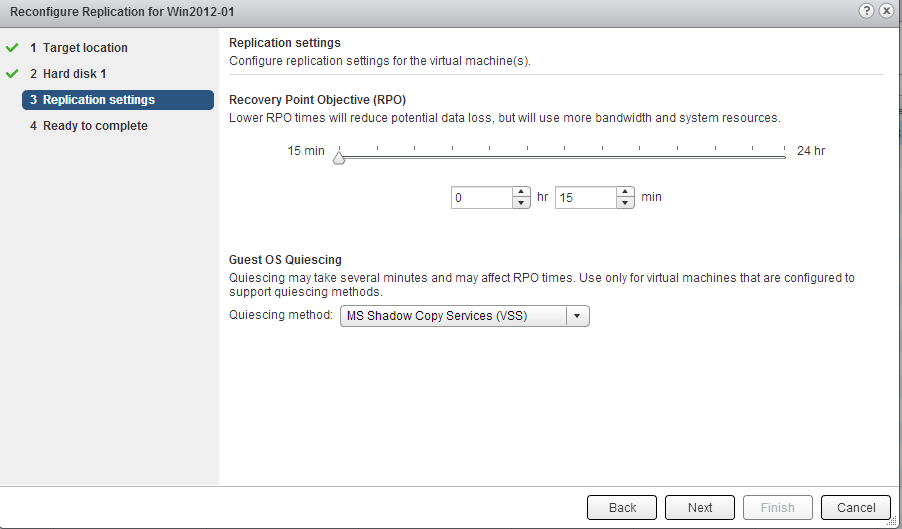Image resolution: width=902 pixels, height=529 pixels.
Task: Click the RPO hours input field
Action: (x=481, y=198)
